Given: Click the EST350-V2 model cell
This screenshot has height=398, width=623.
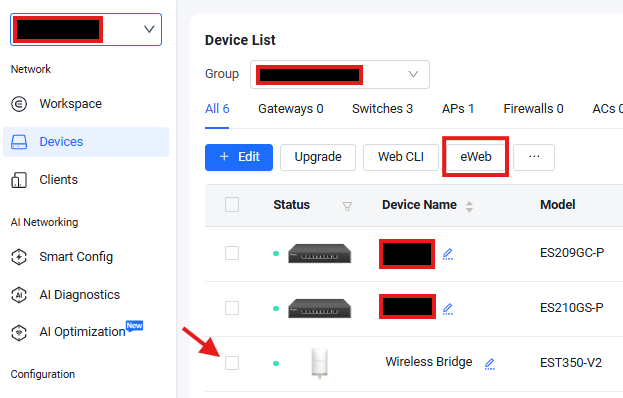Looking at the screenshot, I should [x=571, y=363].
